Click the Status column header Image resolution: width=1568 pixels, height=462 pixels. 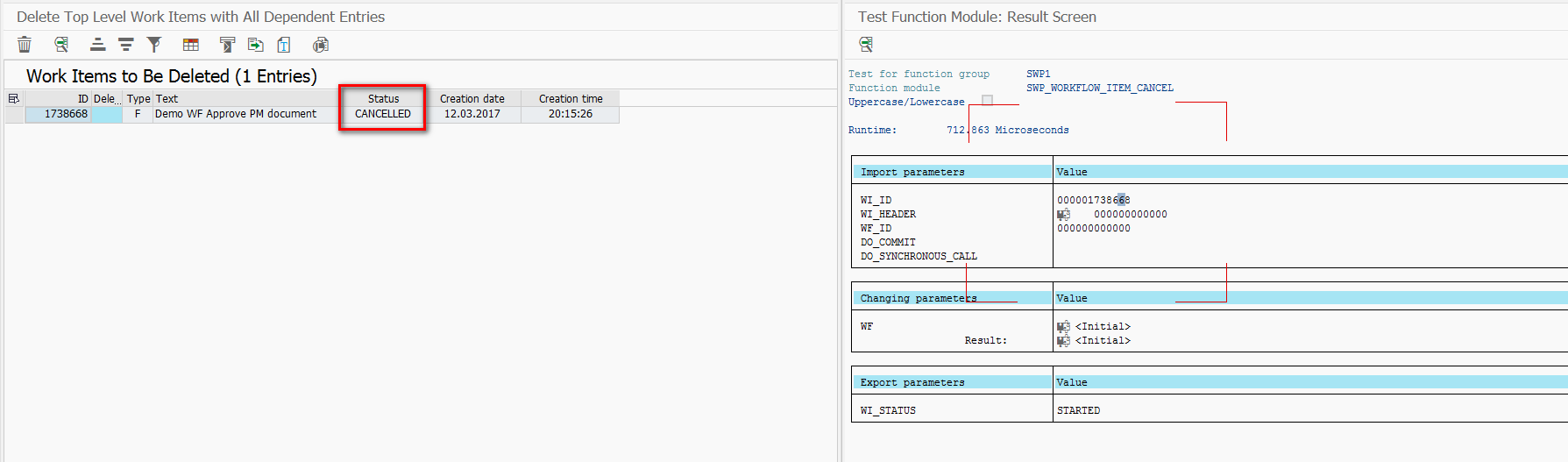tap(383, 99)
